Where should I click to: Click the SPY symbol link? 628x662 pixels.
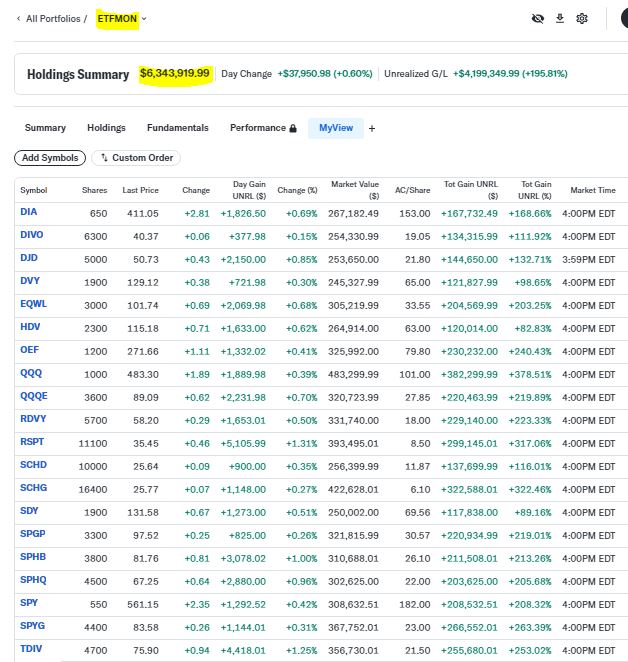(x=29, y=602)
